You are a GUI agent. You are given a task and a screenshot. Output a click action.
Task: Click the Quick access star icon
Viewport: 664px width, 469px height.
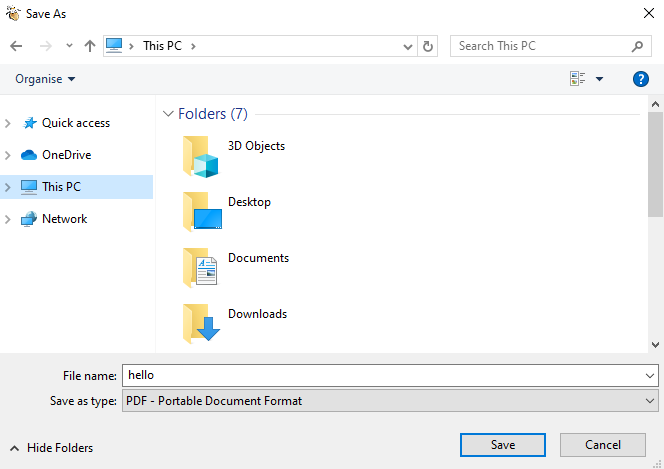30,123
